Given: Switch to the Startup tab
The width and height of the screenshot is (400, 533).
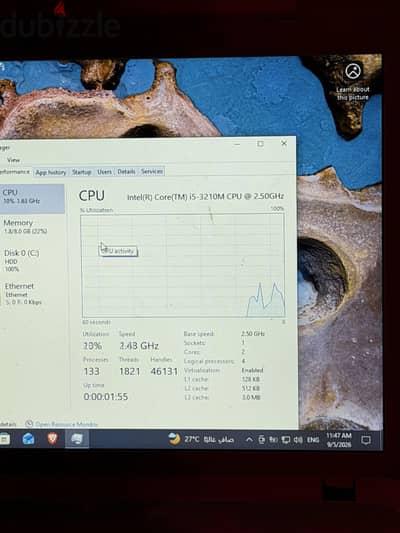Looking at the screenshot, I should tap(82, 172).
